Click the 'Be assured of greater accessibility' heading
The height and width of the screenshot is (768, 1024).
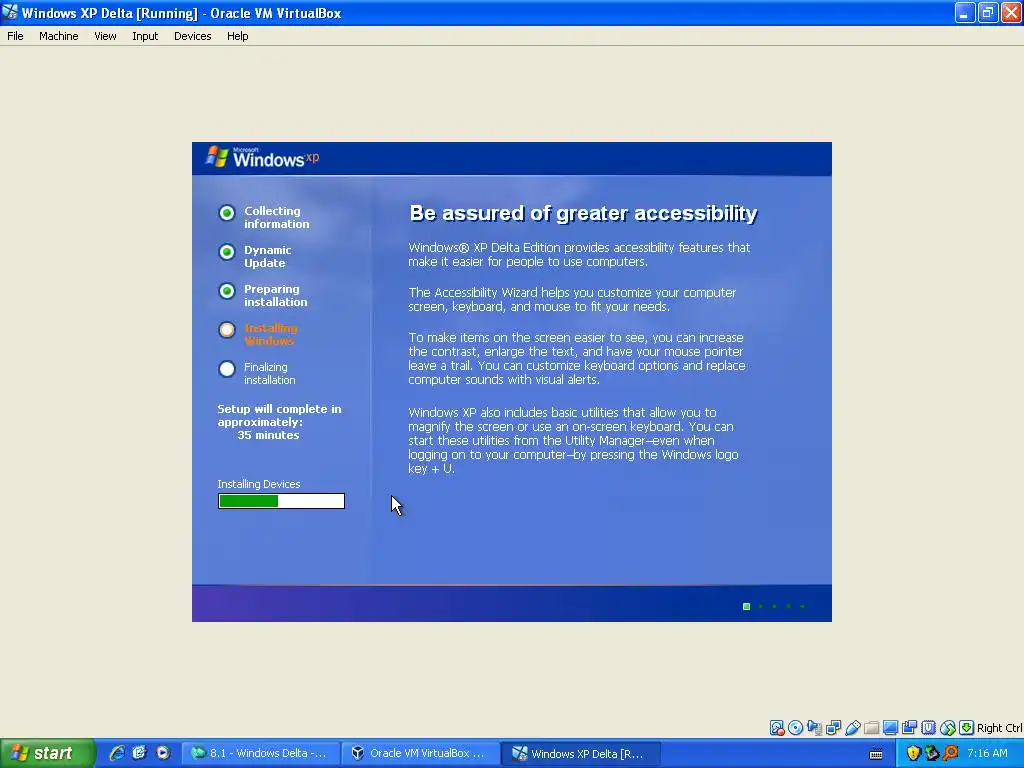[x=583, y=213]
